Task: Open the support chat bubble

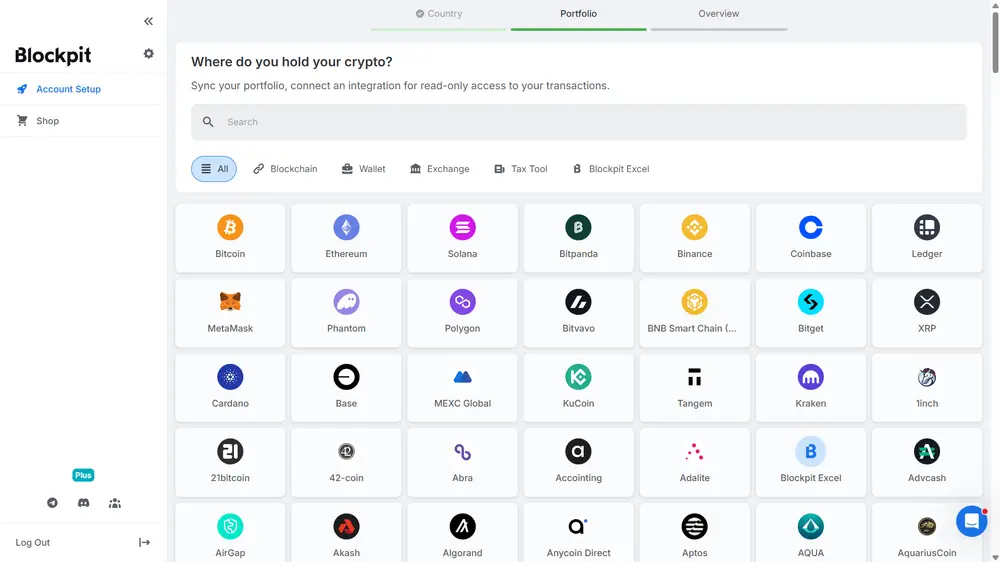Action: pos(971,521)
